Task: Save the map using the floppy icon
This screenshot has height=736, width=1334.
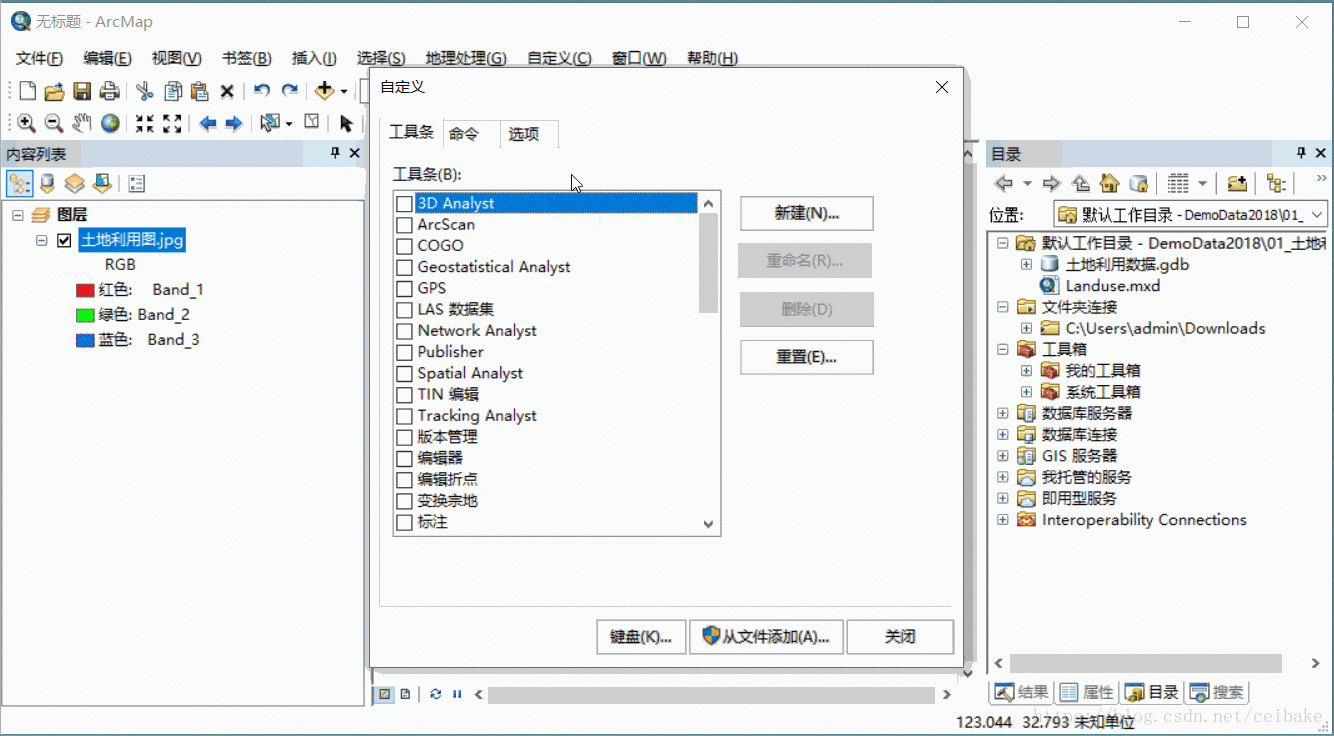Action: (82, 92)
